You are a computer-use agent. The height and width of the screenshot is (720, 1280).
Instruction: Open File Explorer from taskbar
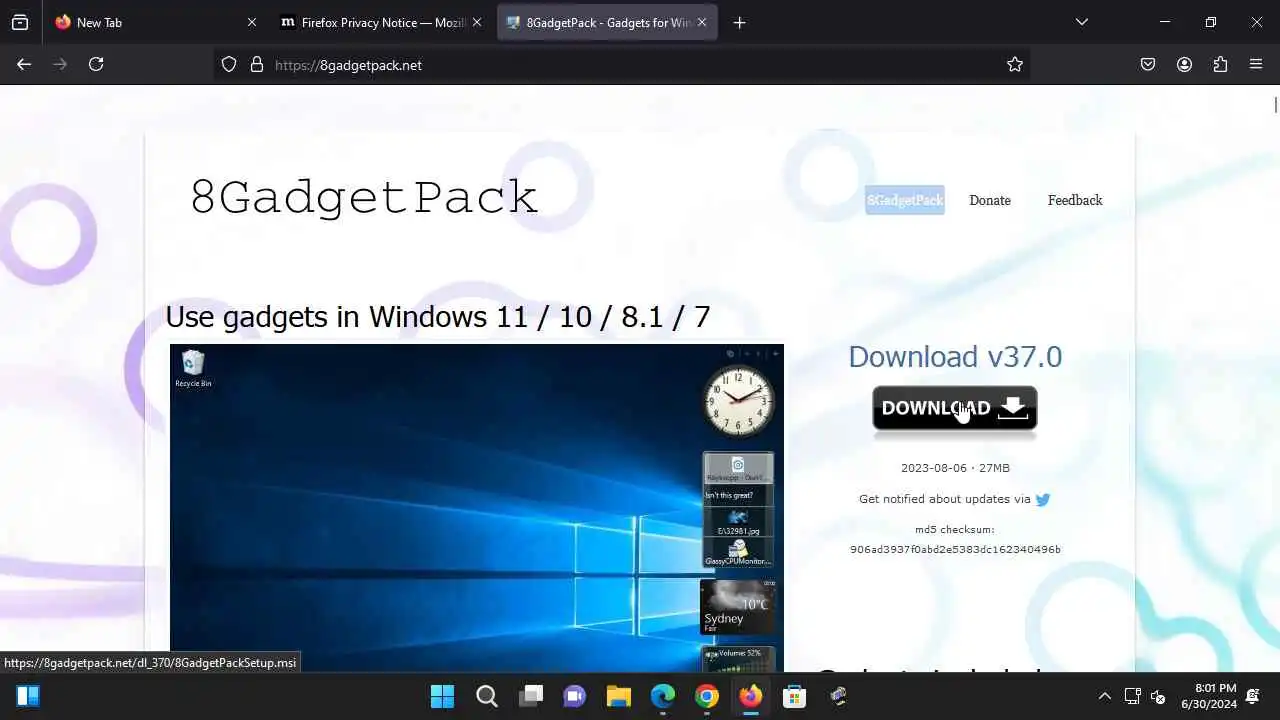[x=618, y=696]
